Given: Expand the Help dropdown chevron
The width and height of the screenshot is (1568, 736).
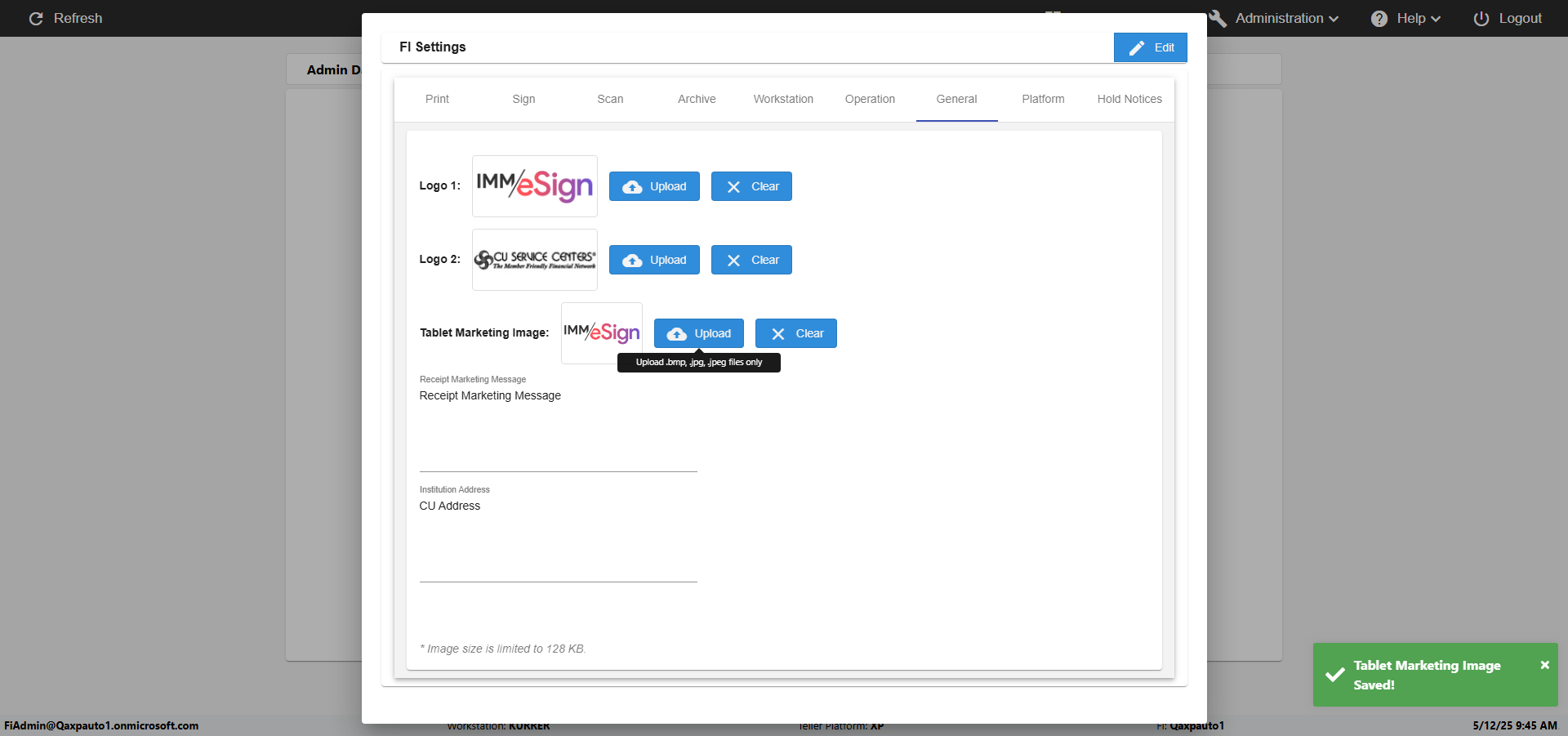Looking at the screenshot, I should [x=1436, y=19].
